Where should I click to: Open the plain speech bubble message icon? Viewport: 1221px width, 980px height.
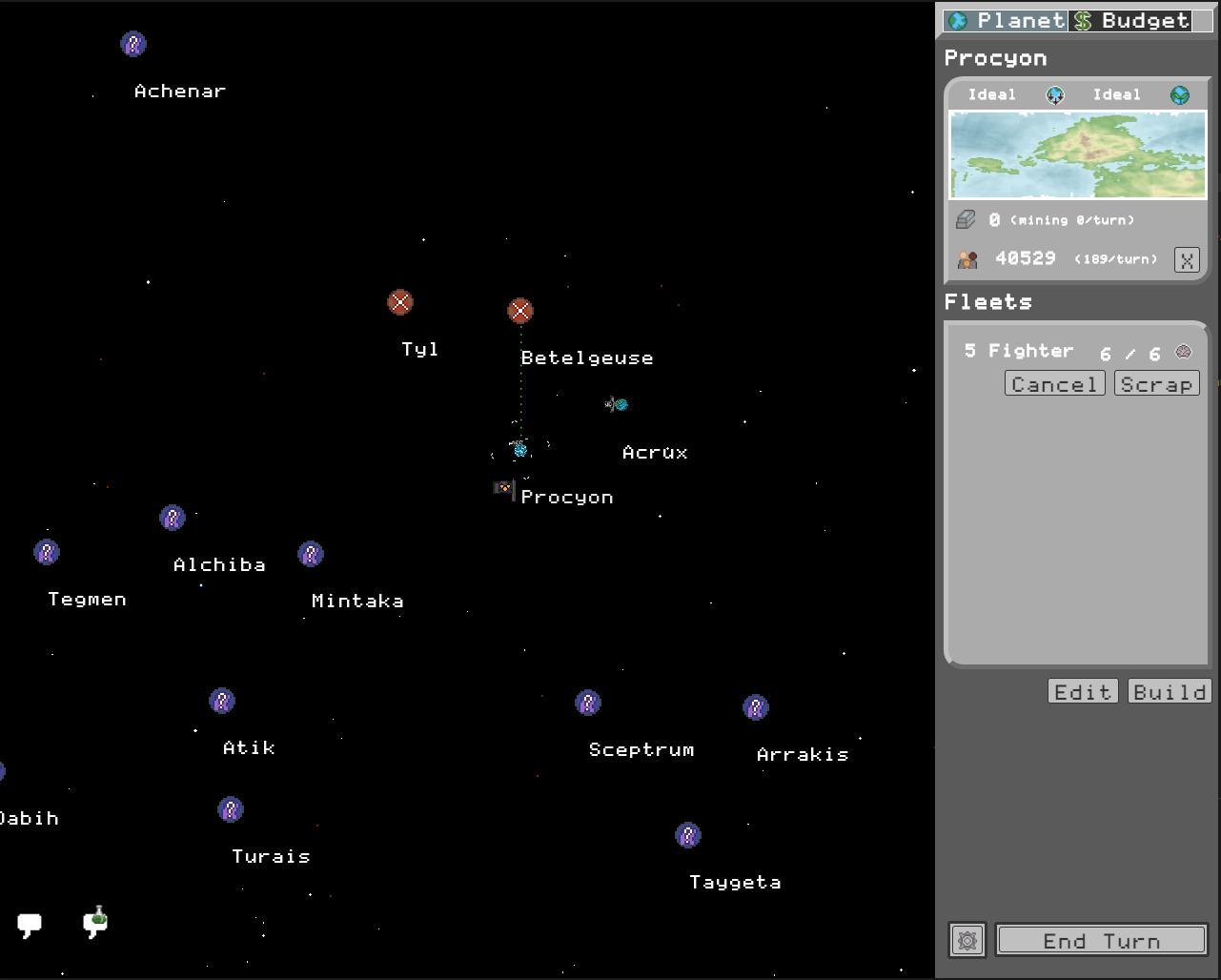pyautogui.click(x=30, y=924)
